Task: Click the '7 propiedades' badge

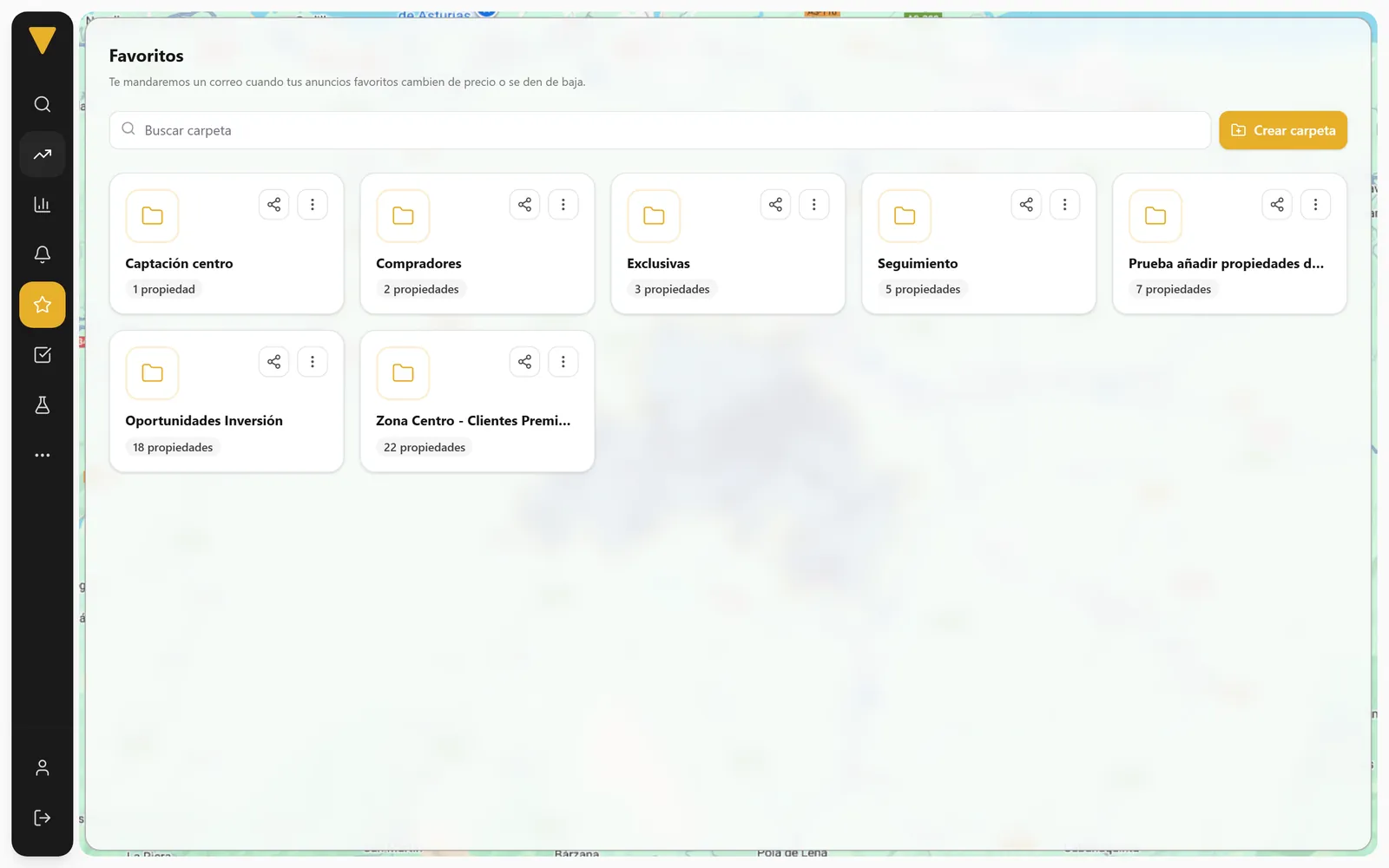Action: (1173, 289)
